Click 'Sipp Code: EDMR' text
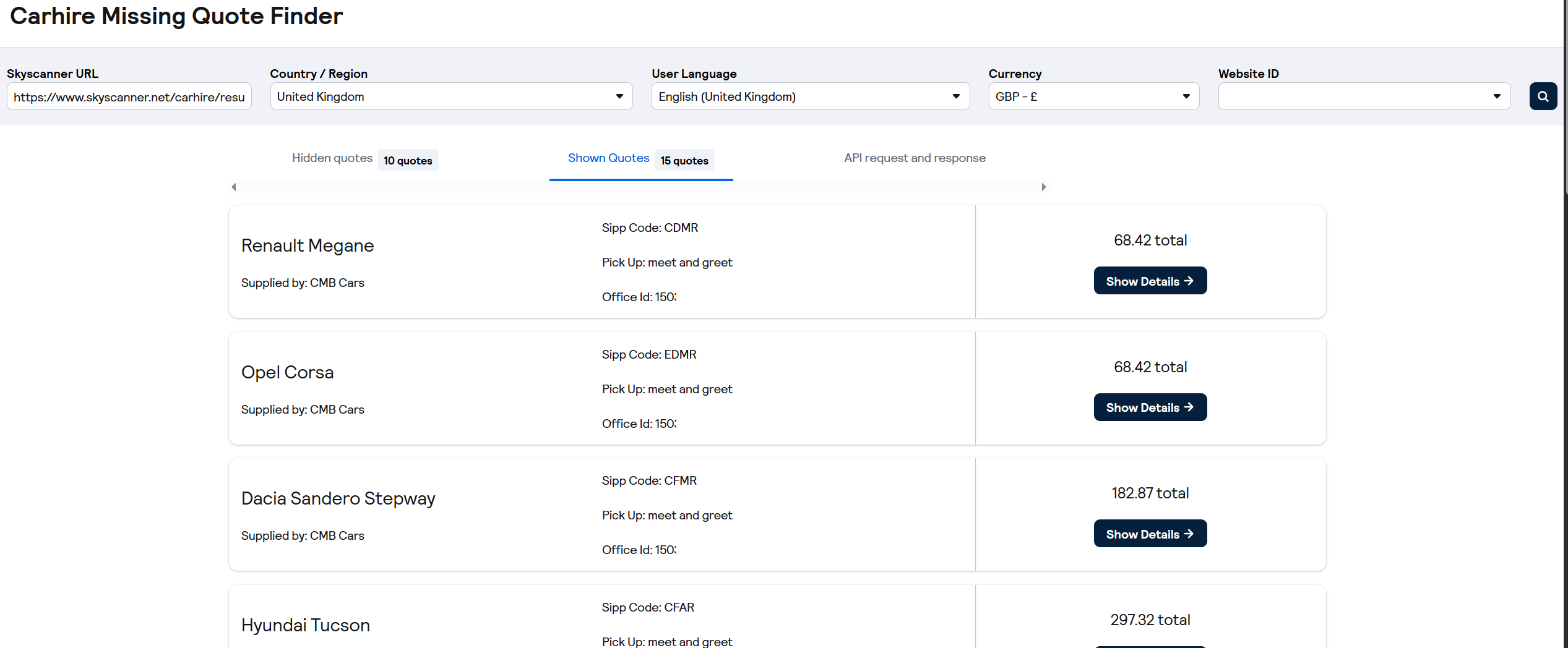This screenshot has height=648, width=1568. (x=649, y=355)
